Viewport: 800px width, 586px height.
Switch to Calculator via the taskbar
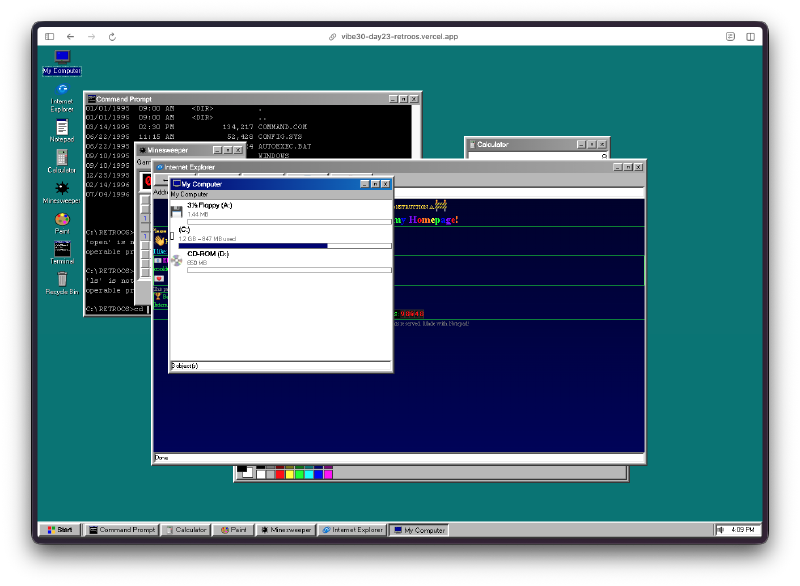(x=186, y=530)
